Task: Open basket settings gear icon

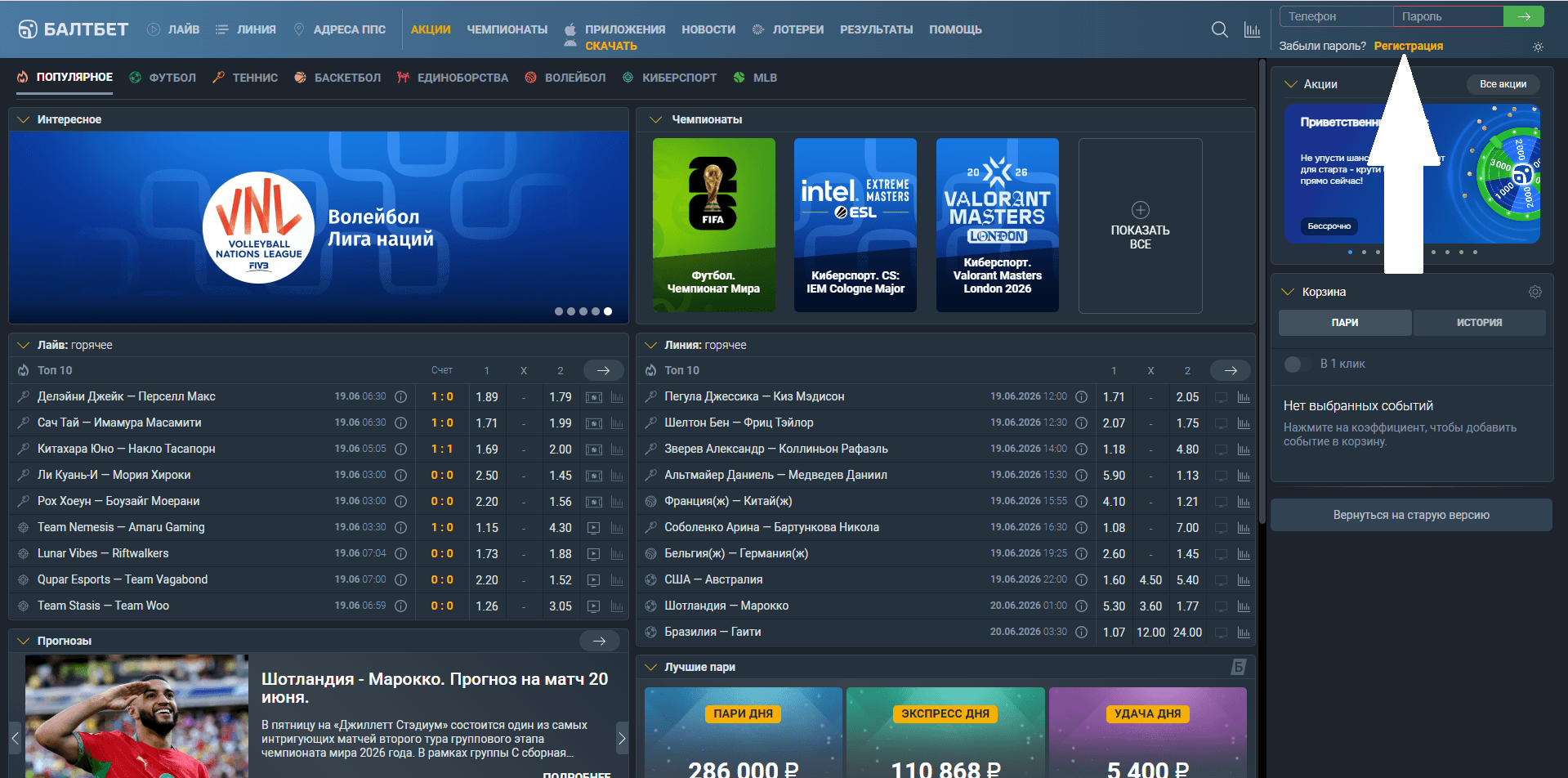Action: (1535, 292)
